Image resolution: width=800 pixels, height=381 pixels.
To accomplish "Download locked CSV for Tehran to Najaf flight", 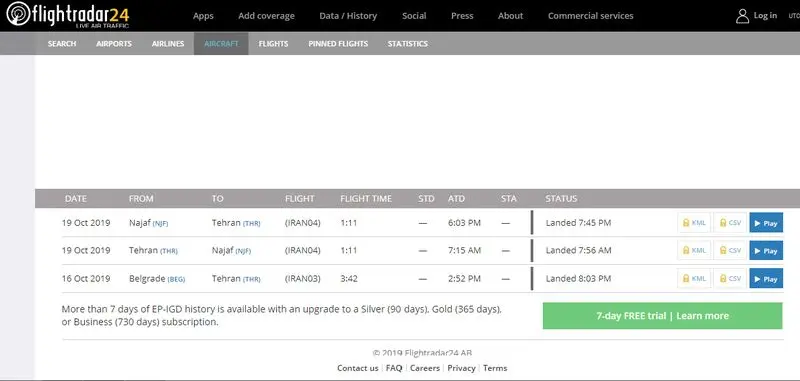I will 730,250.
